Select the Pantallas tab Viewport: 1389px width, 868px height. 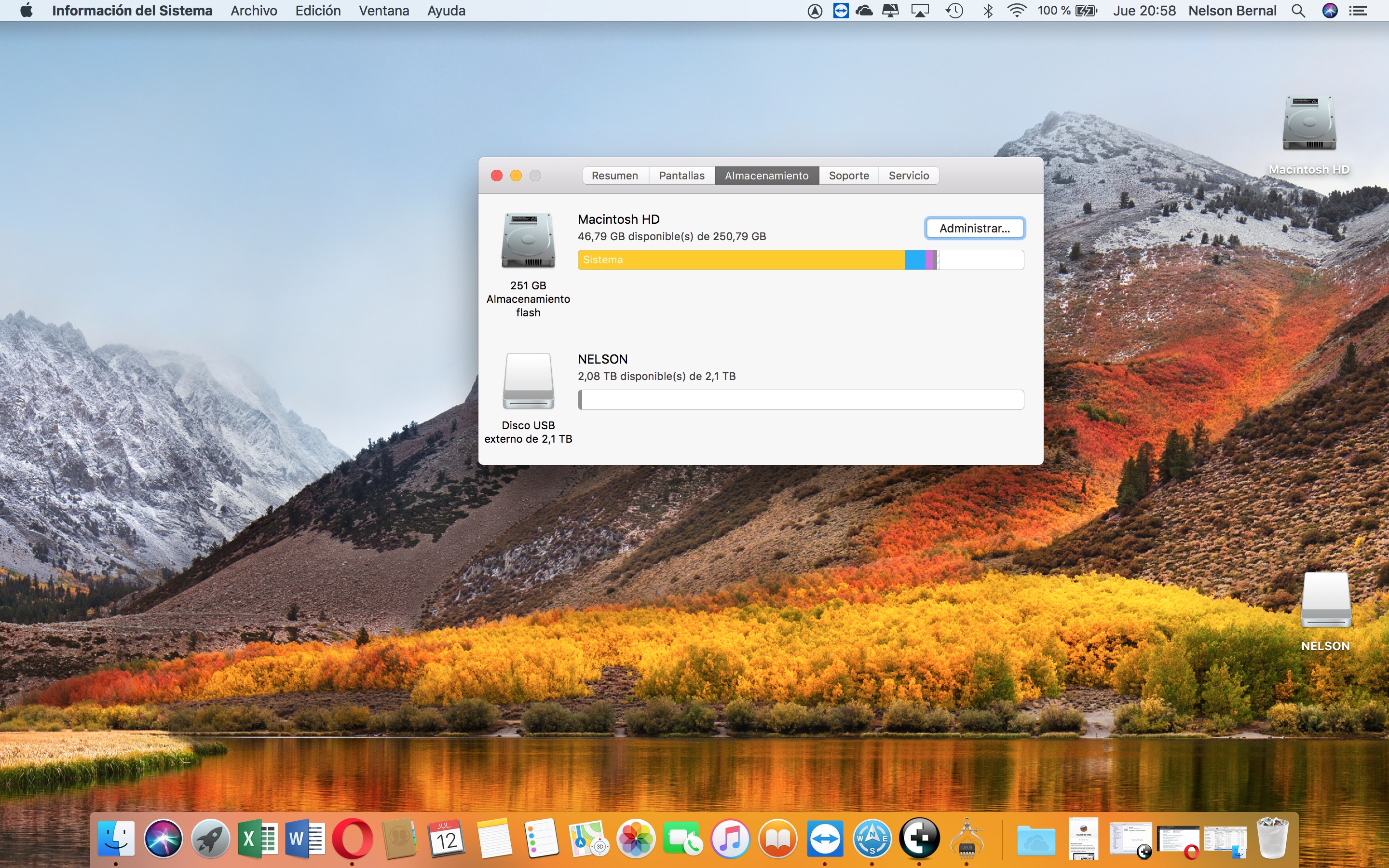click(x=681, y=176)
